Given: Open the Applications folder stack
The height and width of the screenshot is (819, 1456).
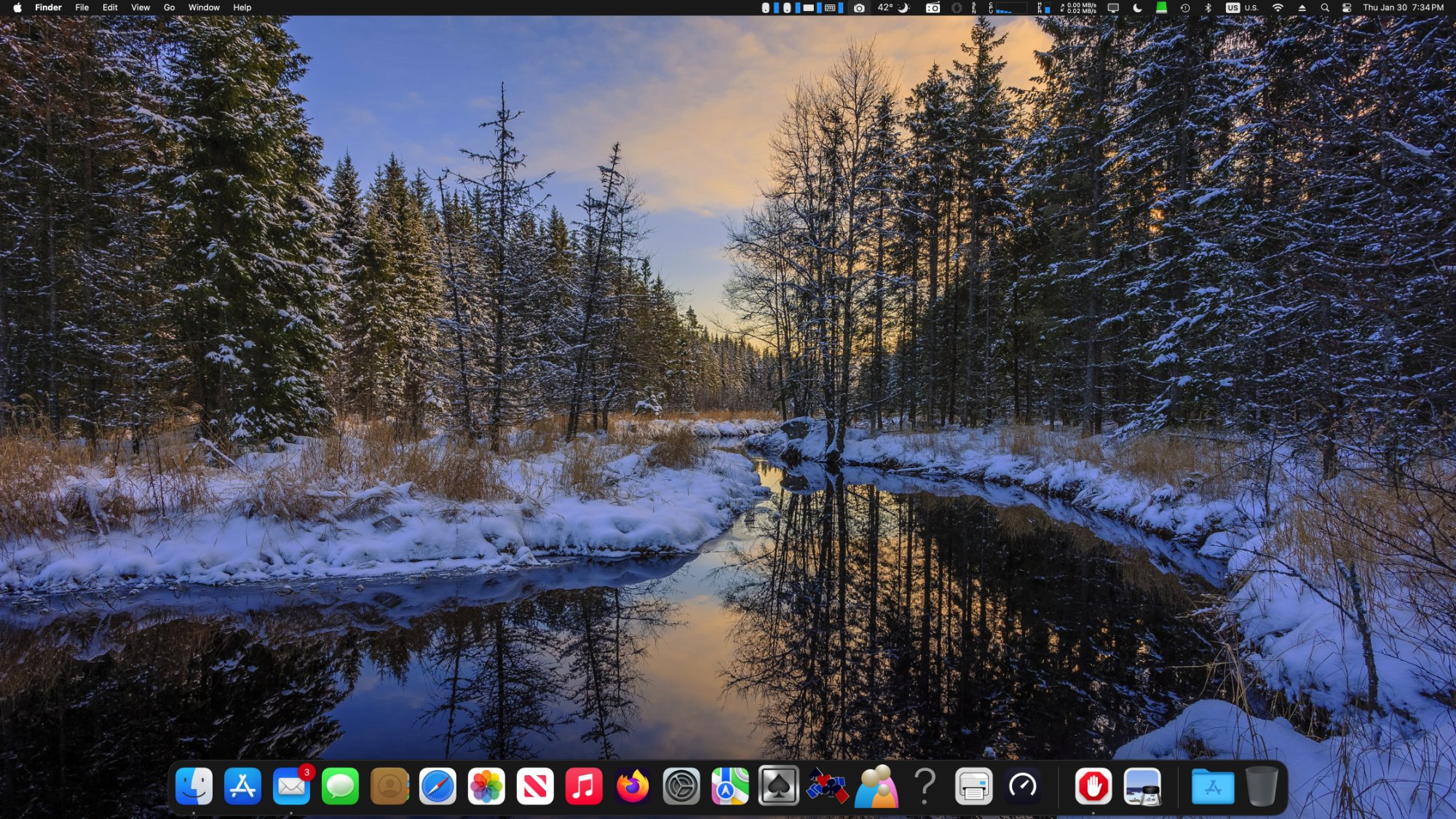Looking at the screenshot, I should [x=1213, y=786].
